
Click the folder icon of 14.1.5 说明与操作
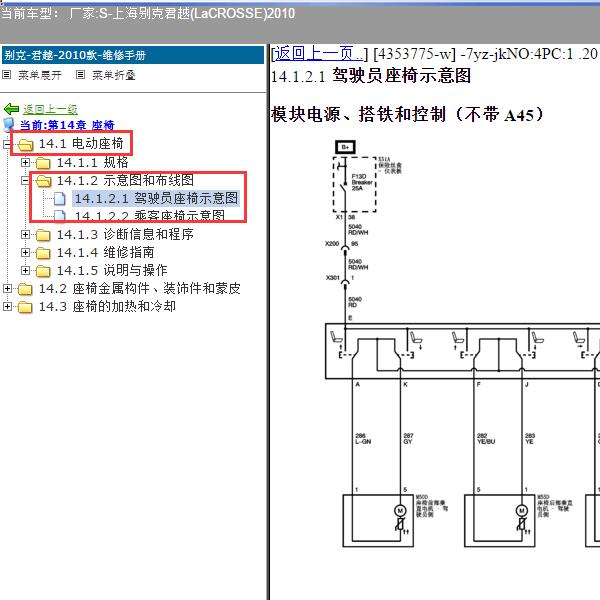click(x=43, y=271)
